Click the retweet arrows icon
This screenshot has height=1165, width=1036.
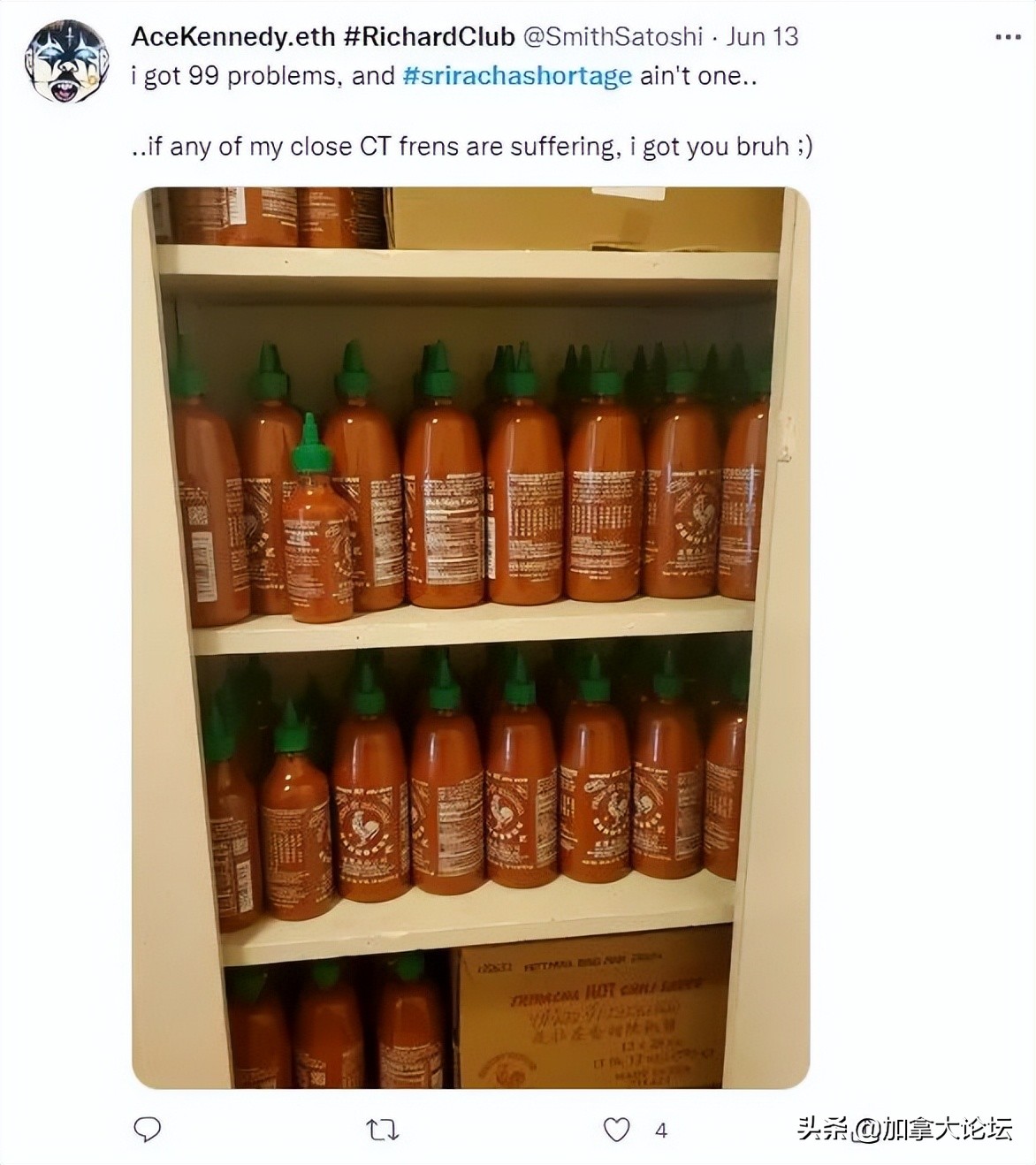tap(383, 1130)
